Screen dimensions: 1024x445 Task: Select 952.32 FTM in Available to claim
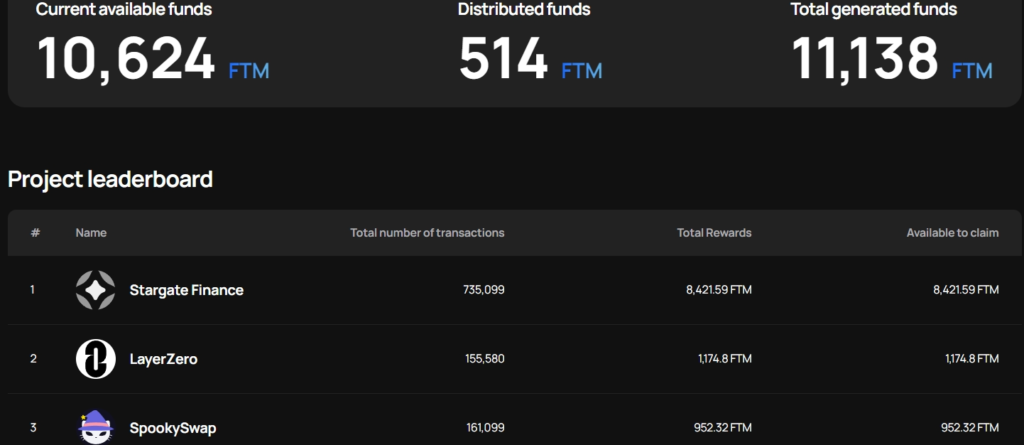(x=970, y=428)
